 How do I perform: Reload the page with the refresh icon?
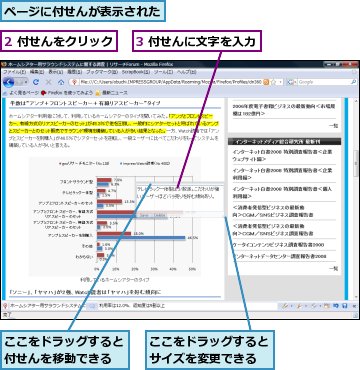coord(36,82)
